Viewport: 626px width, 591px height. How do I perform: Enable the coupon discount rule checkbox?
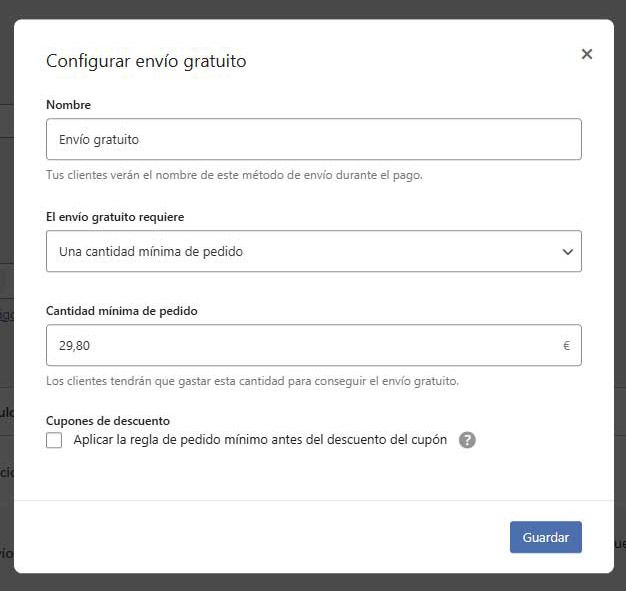click(x=54, y=440)
